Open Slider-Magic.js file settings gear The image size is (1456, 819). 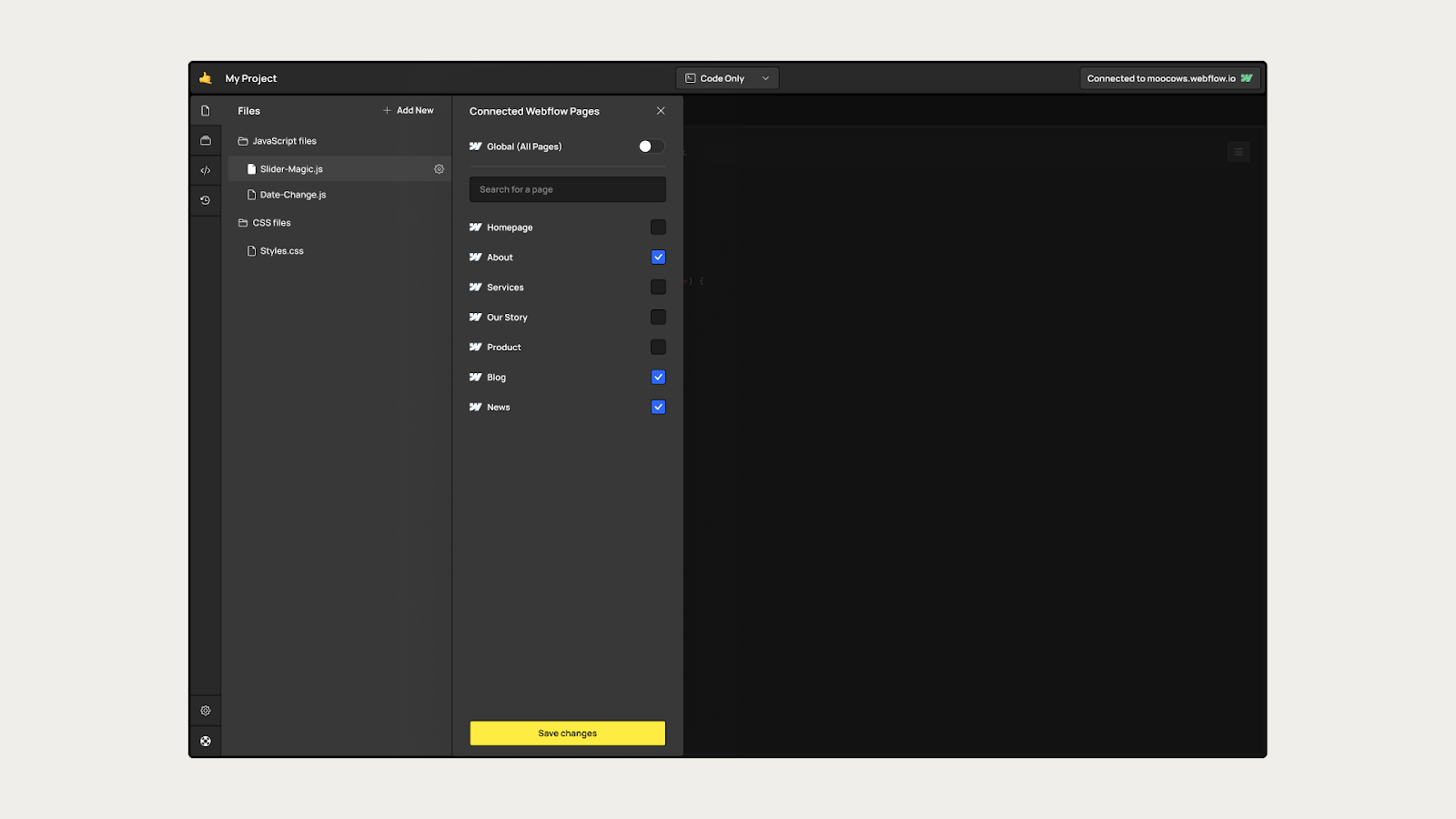[x=439, y=169]
